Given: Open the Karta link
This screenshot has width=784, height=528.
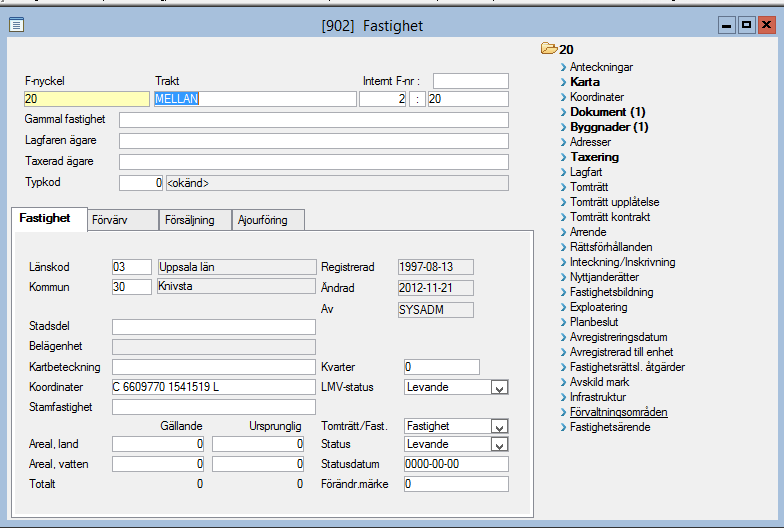Looking at the screenshot, I should tap(584, 82).
